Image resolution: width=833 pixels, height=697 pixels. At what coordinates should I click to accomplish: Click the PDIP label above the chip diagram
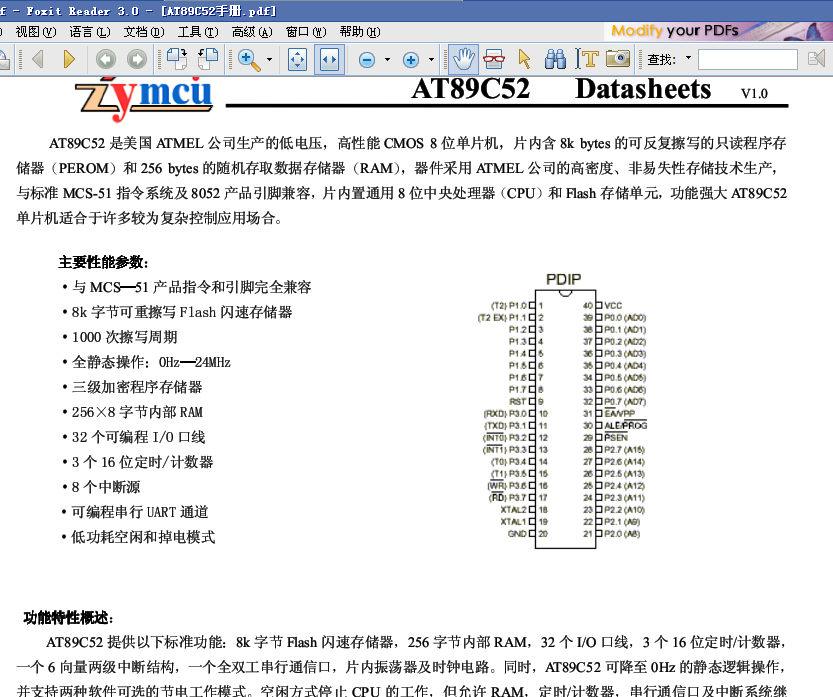click(564, 279)
